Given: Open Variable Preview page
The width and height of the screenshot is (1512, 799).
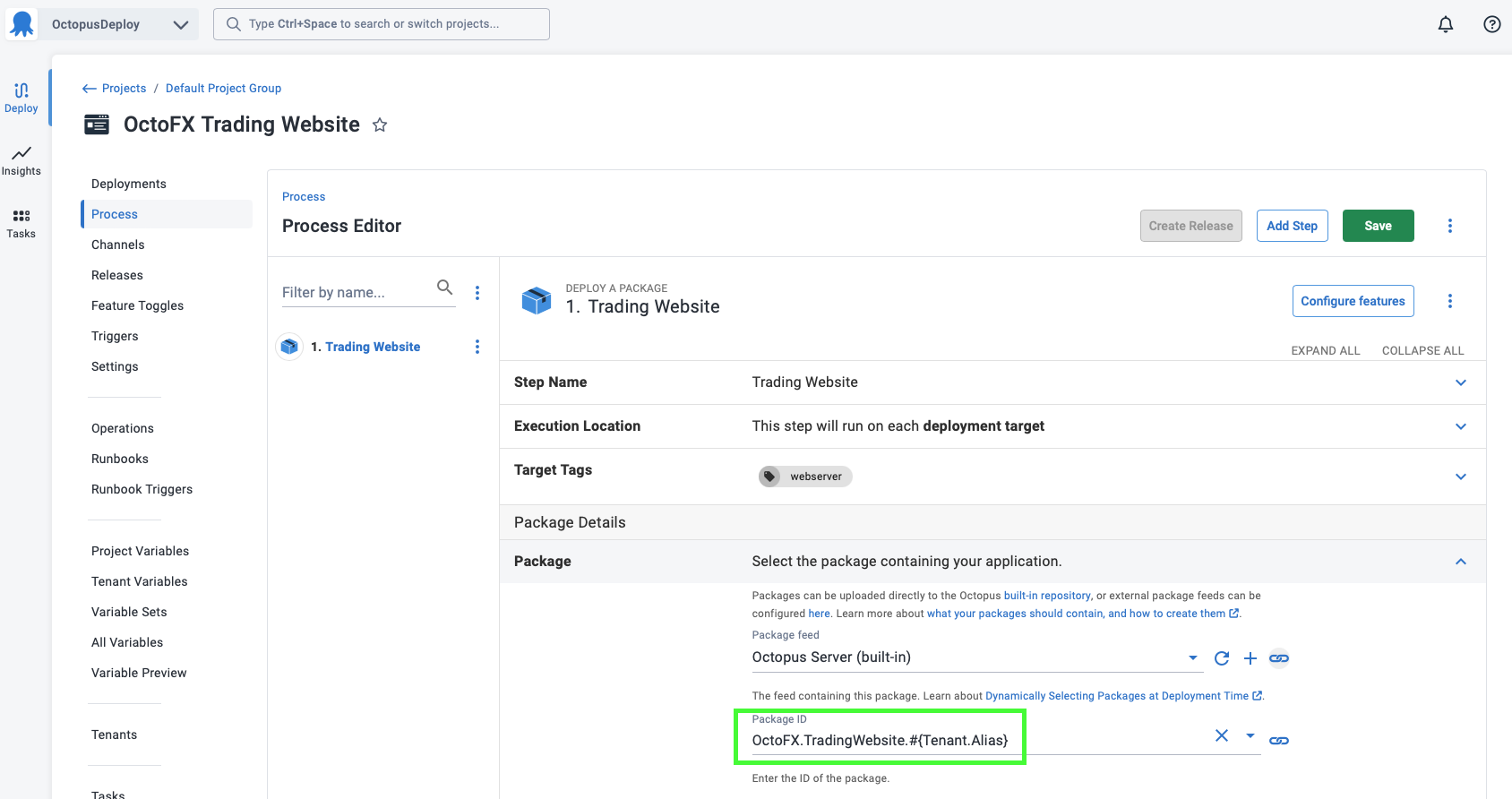Looking at the screenshot, I should 139,673.
